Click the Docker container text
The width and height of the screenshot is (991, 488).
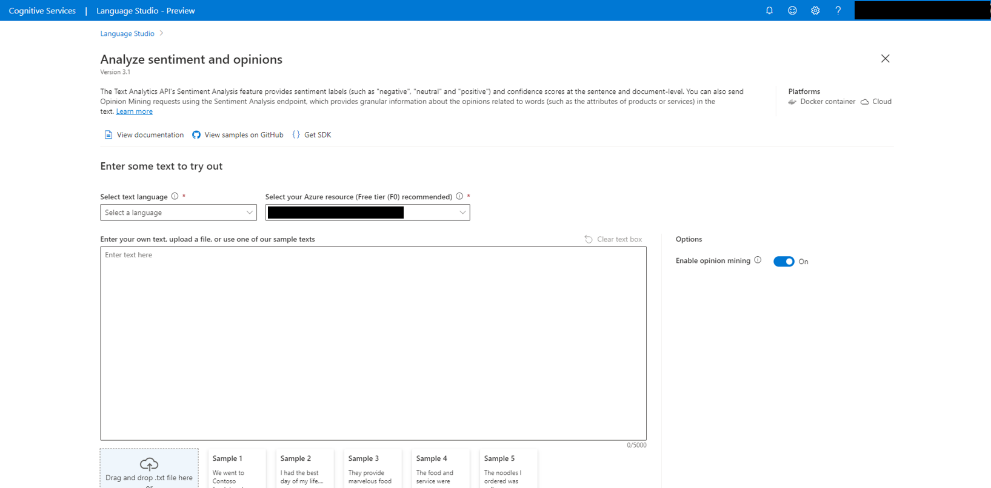click(x=827, y=102)
